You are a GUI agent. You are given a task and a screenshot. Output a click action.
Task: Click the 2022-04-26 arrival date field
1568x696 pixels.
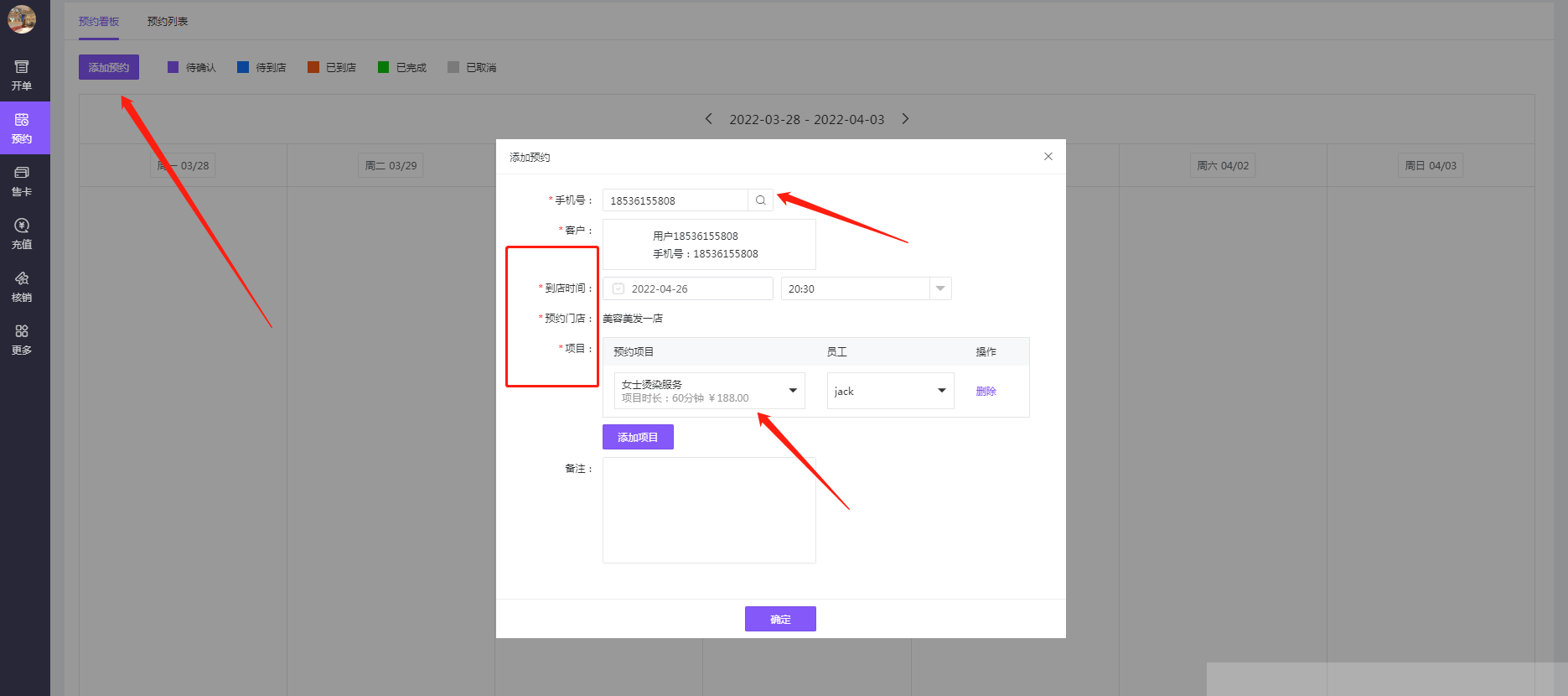(688, 288)
